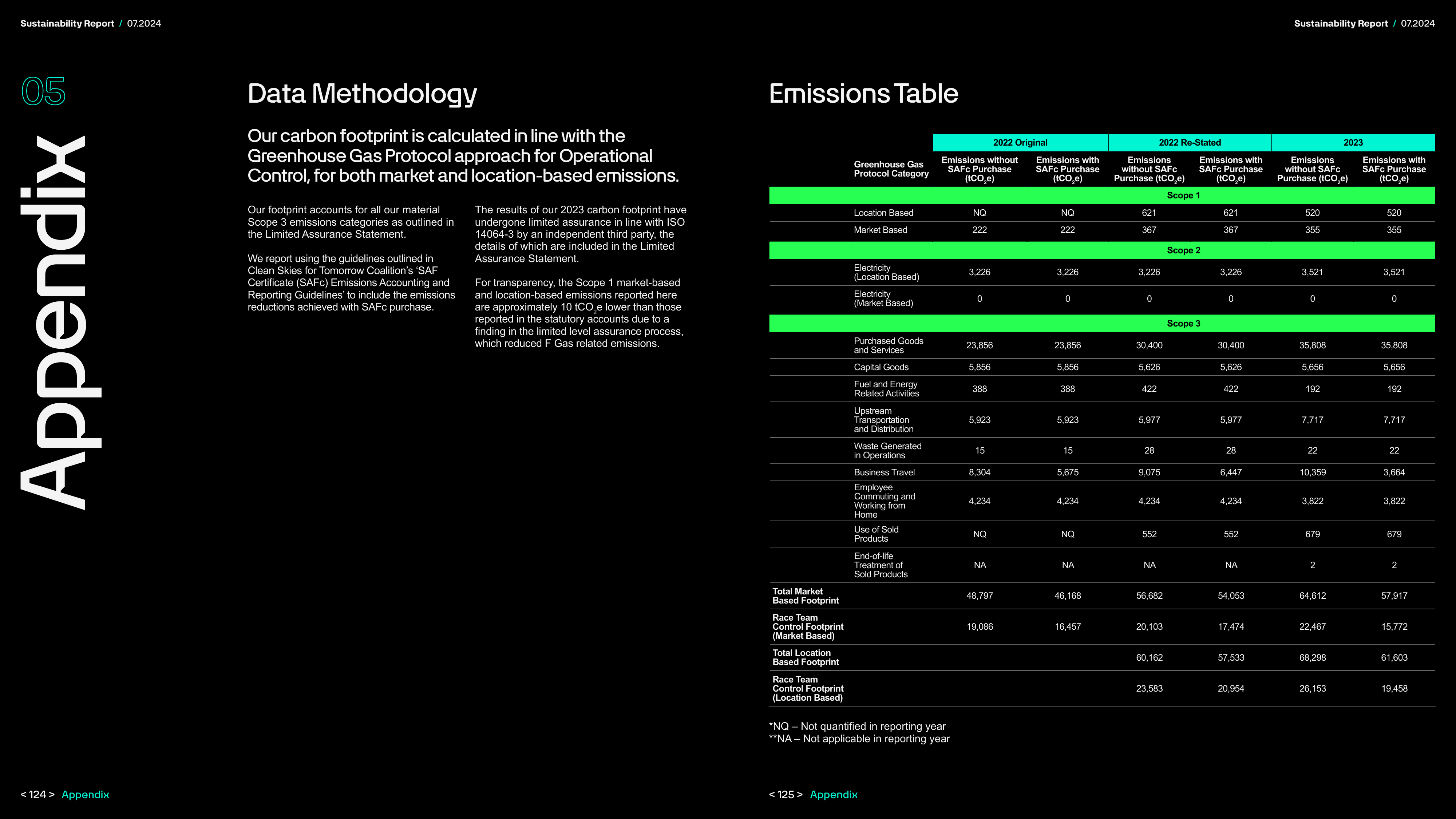Select the Upstream Transportation and Distribution label
The width and height of the screenshot is (1456, 819).
click(883, 420)
